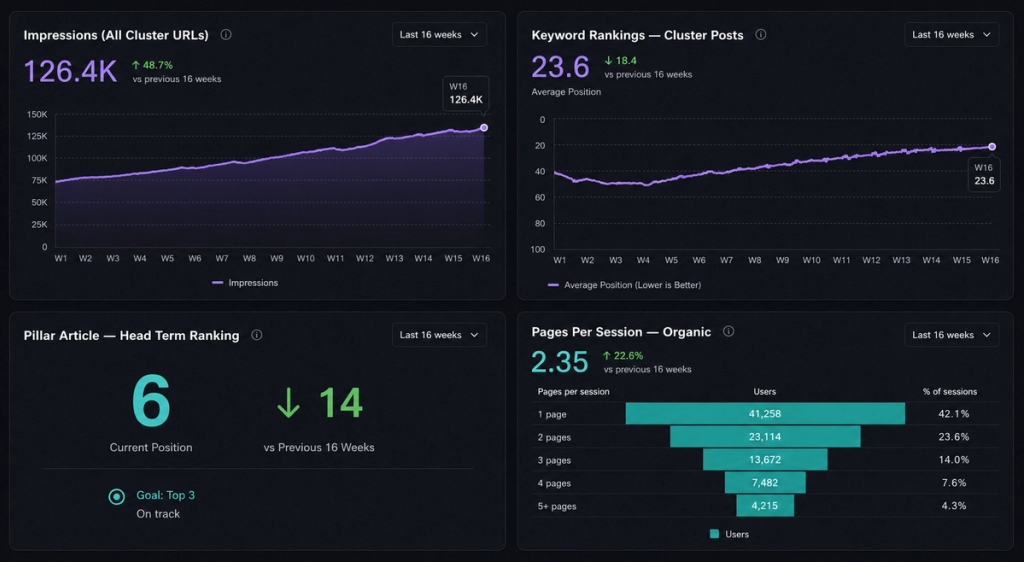
Task: Click the 23.6 average position value
Action: click(x=560, y=67)
